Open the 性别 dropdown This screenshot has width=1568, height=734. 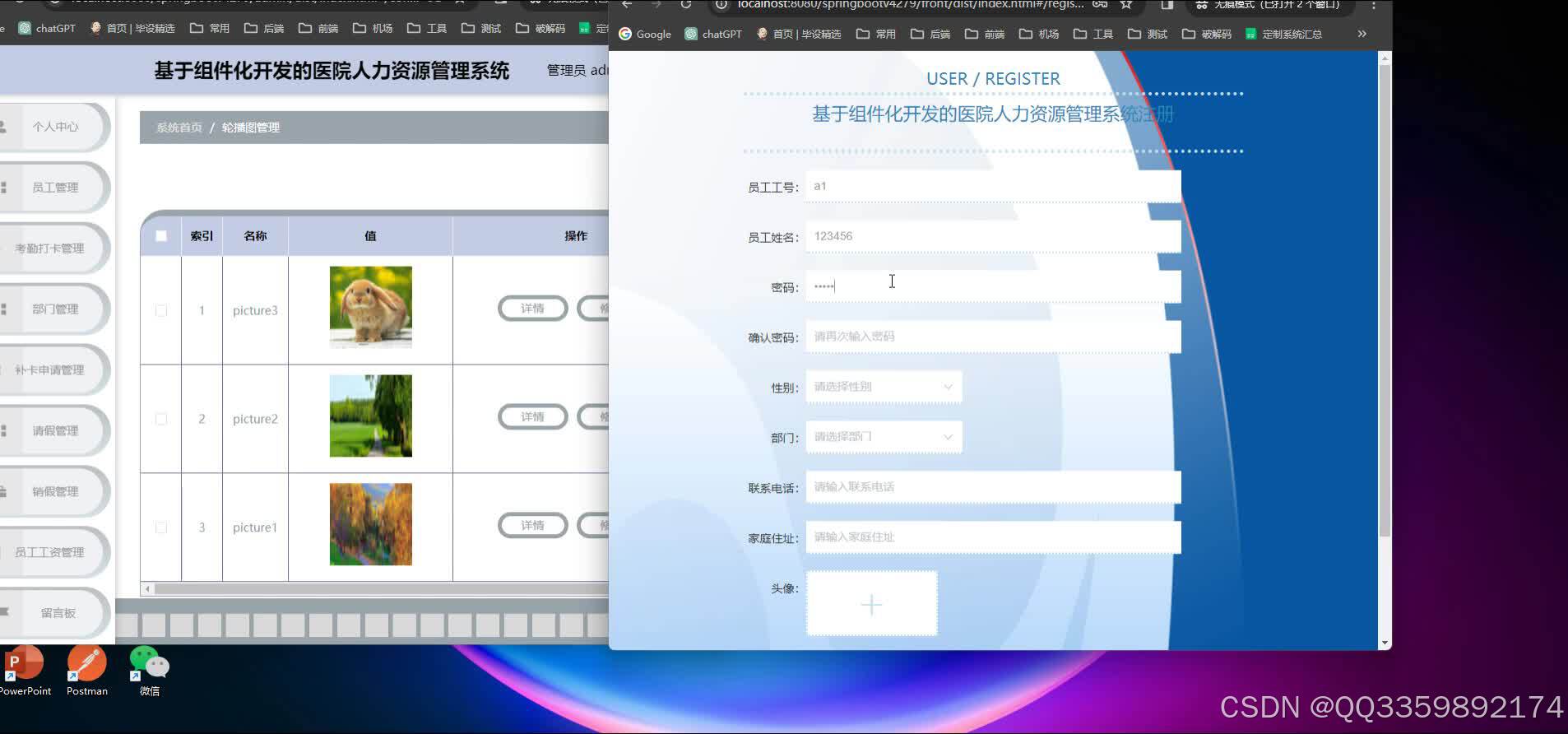(x=884, y=387)
